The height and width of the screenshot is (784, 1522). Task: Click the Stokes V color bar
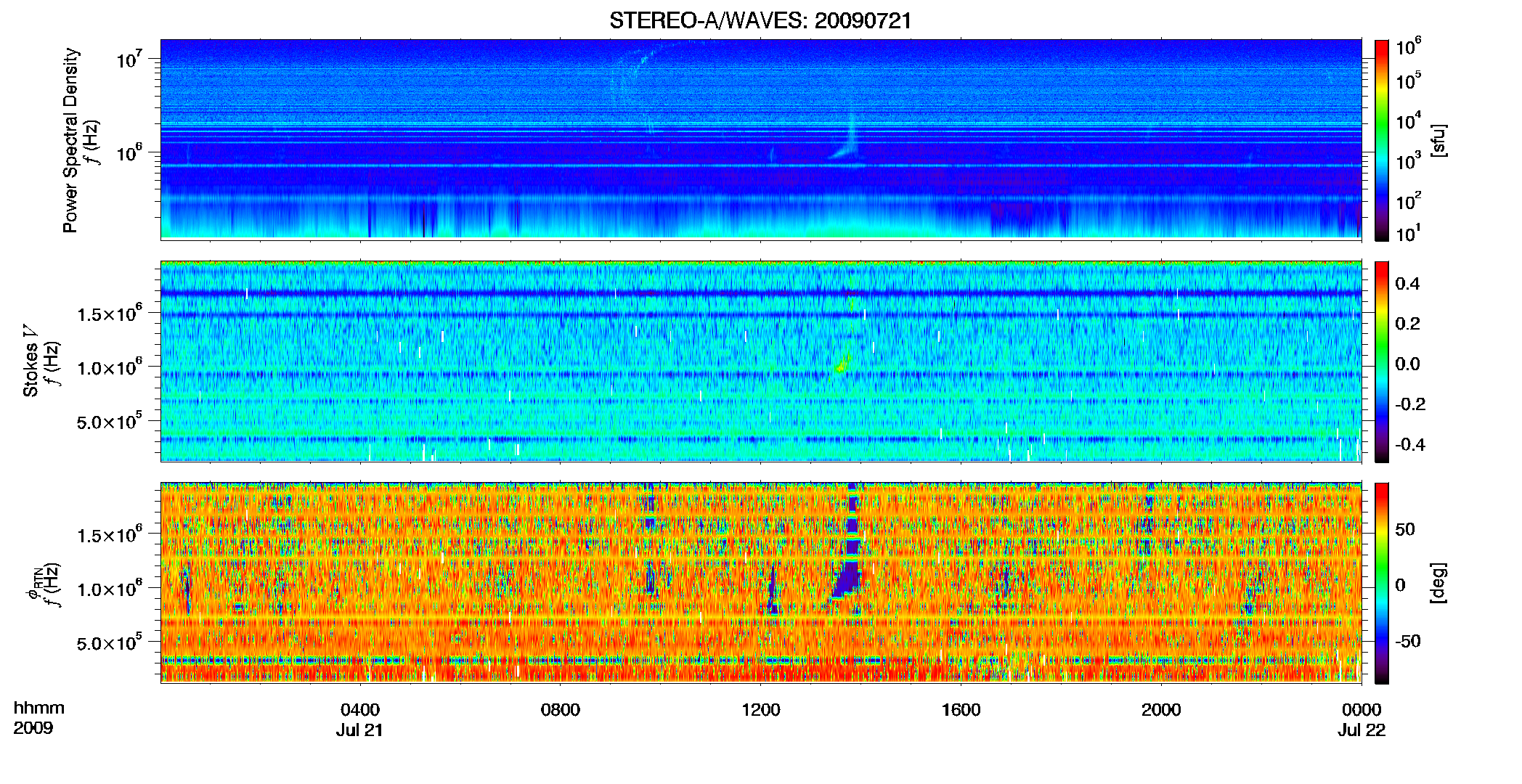(1382, 362)
